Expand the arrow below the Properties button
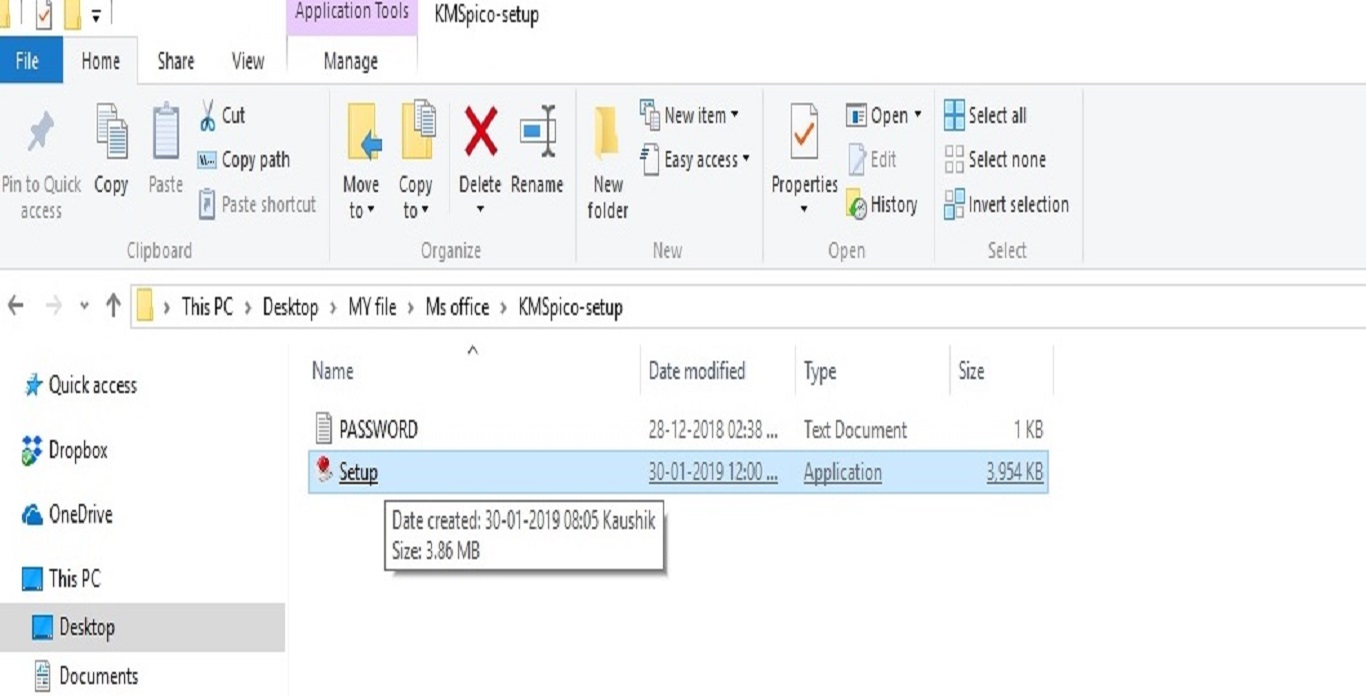 click(x=804, y=210)
